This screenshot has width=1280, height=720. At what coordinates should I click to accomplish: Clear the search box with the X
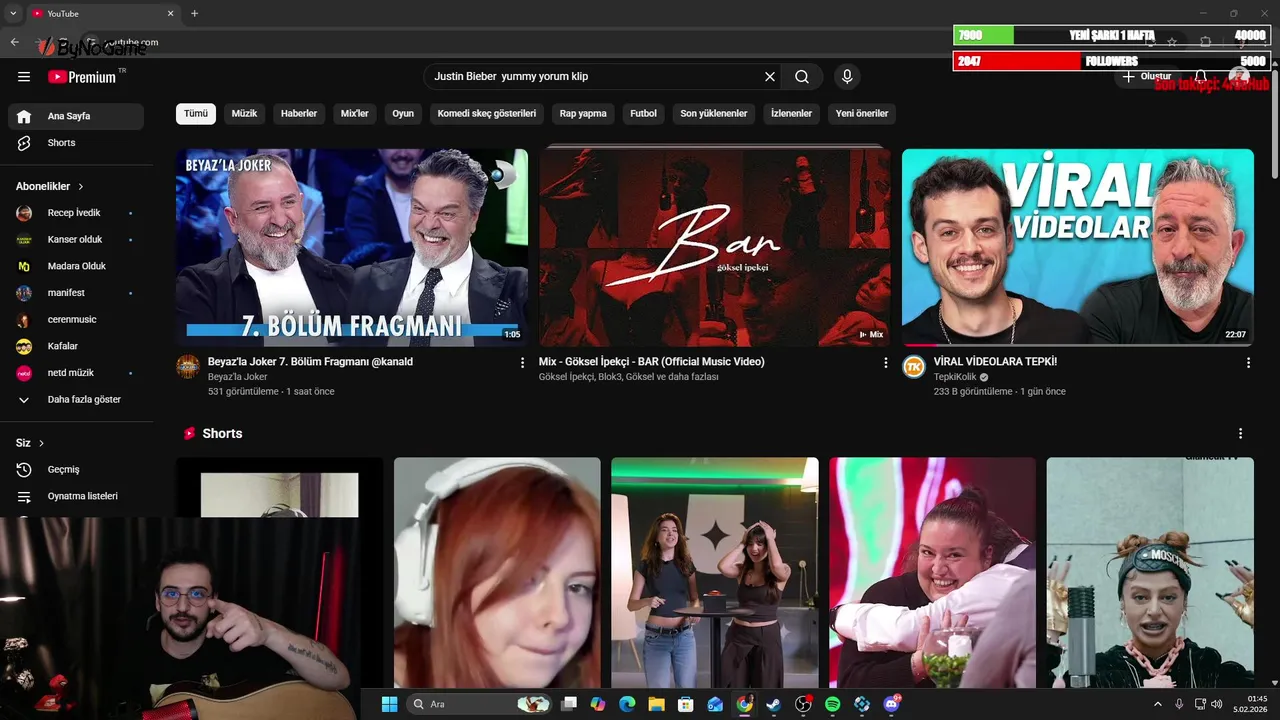(770, 77)
